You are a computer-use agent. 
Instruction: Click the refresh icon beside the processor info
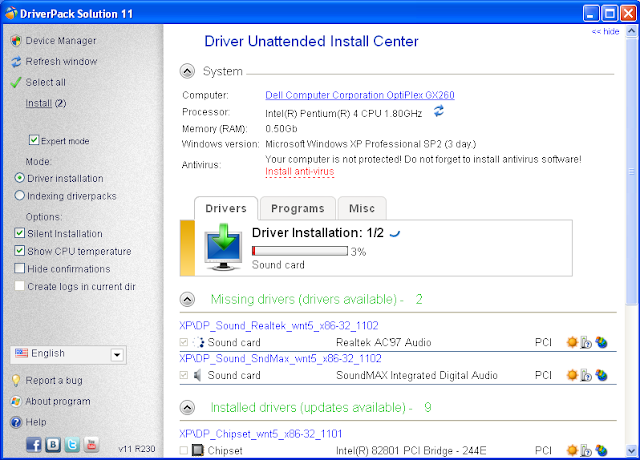coord(439,111)
